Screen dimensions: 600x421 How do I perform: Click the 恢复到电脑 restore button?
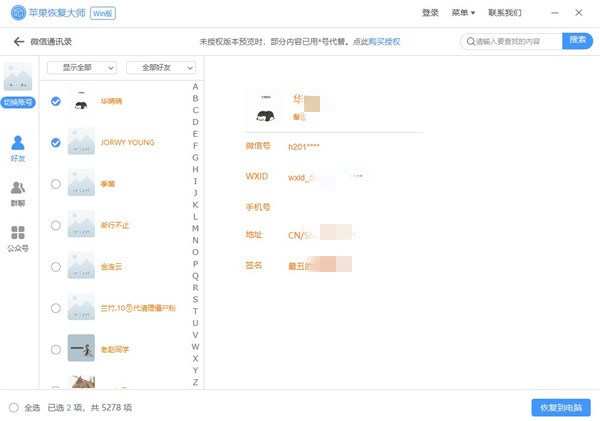[561, 408]
